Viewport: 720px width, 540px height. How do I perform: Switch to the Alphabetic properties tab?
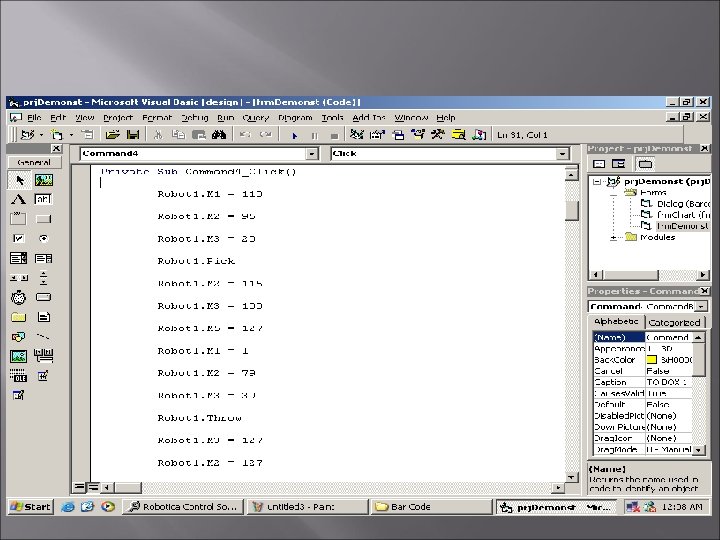[x=616, y=322]
